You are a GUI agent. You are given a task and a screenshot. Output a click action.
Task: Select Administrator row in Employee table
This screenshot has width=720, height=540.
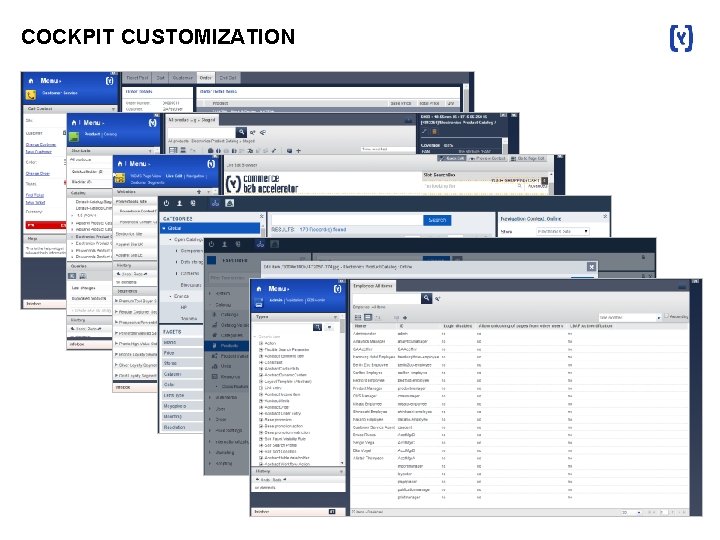(x=519, y=334)
